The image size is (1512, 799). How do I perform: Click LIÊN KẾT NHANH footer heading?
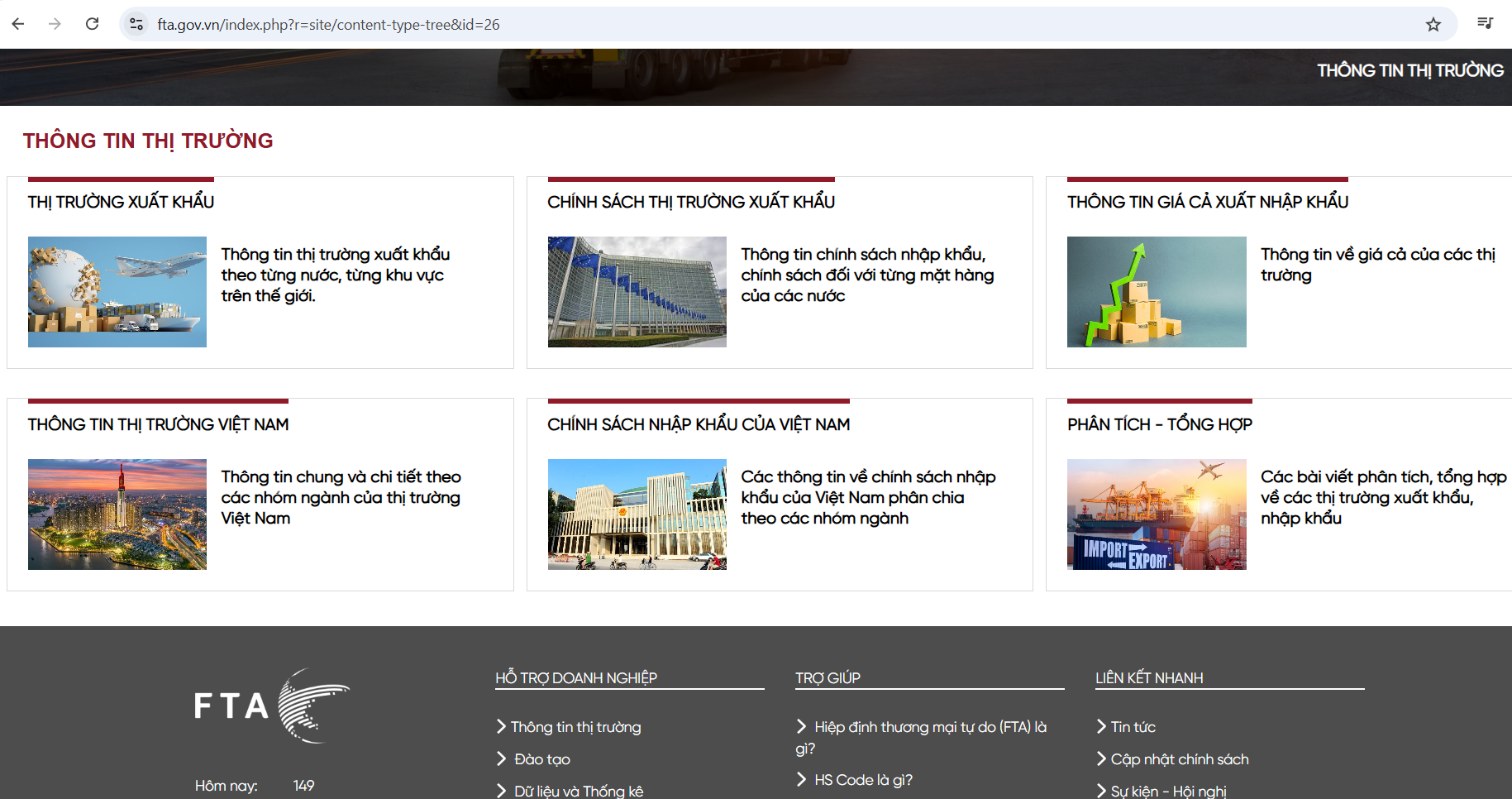(x=1149, y=678)
